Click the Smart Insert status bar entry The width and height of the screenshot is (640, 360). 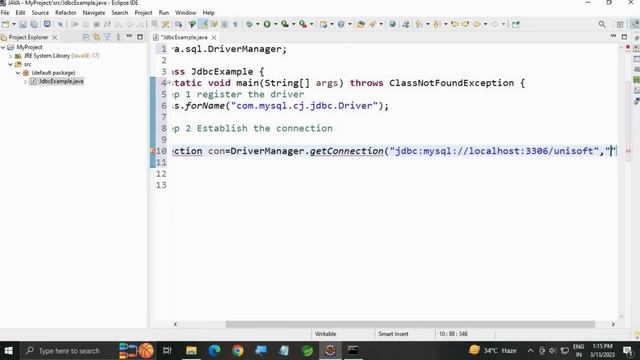pos(393,334)
